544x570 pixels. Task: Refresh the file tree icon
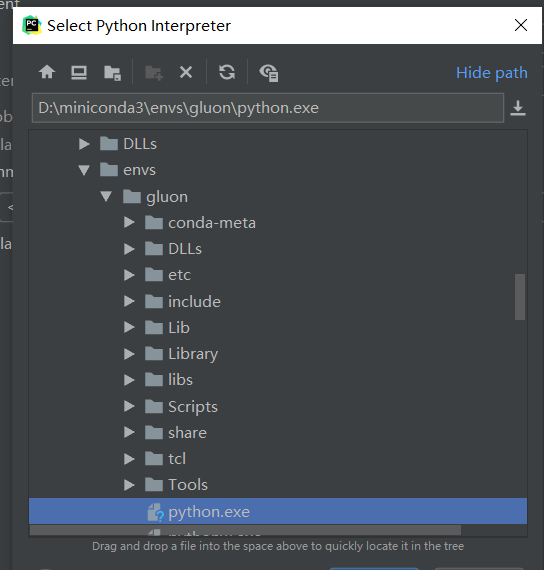[227, 72]
